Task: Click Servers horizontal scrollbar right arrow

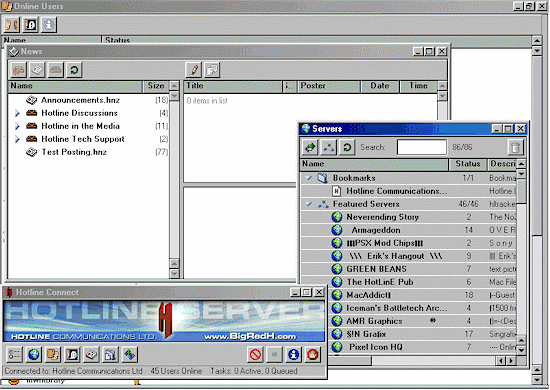Action: [511, 361]
